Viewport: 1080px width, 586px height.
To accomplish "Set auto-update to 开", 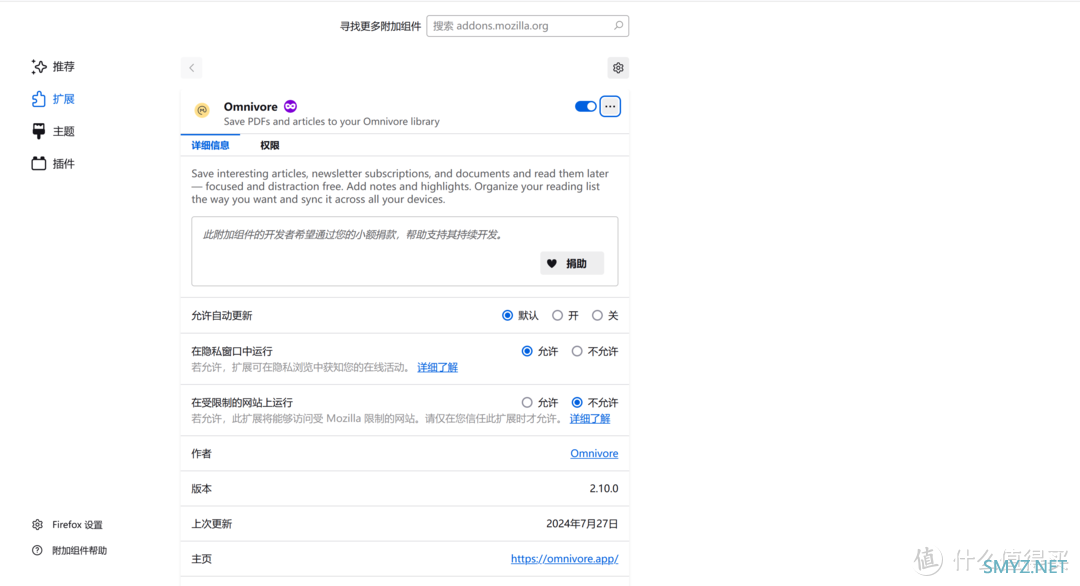I will pyautogui.click(x=557, y=315).
